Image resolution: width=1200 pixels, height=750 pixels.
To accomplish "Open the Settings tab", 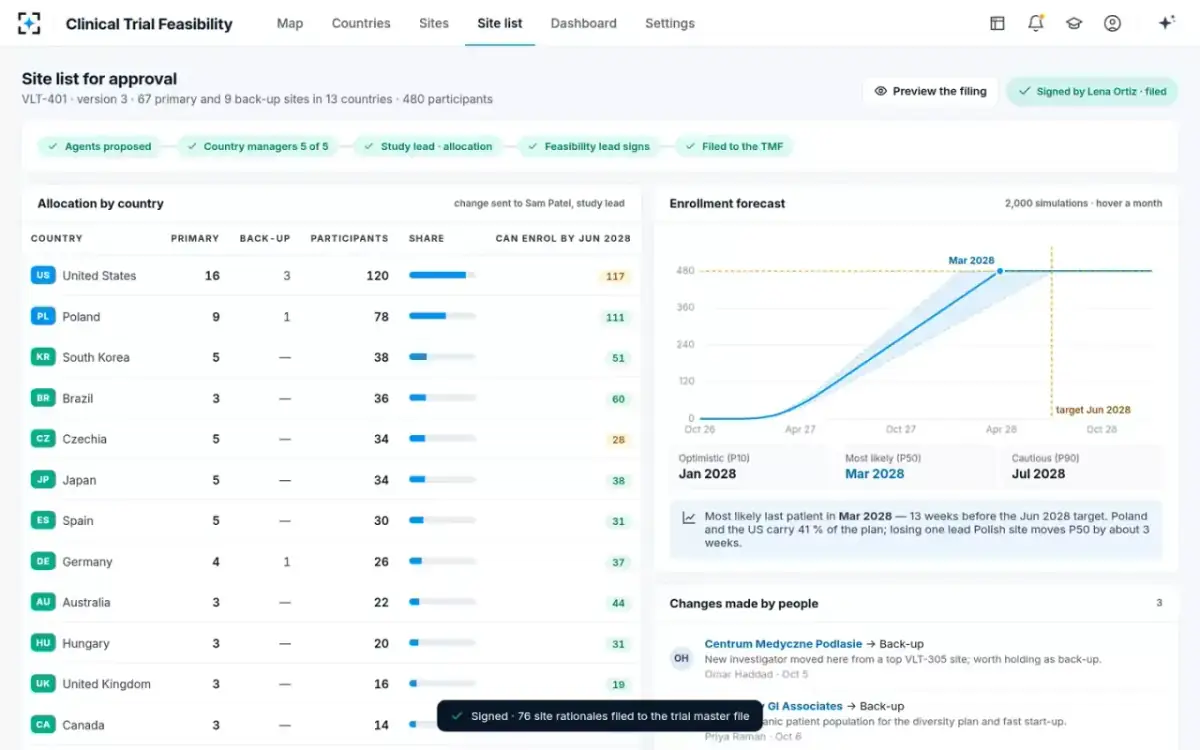I will click(670, 23).
